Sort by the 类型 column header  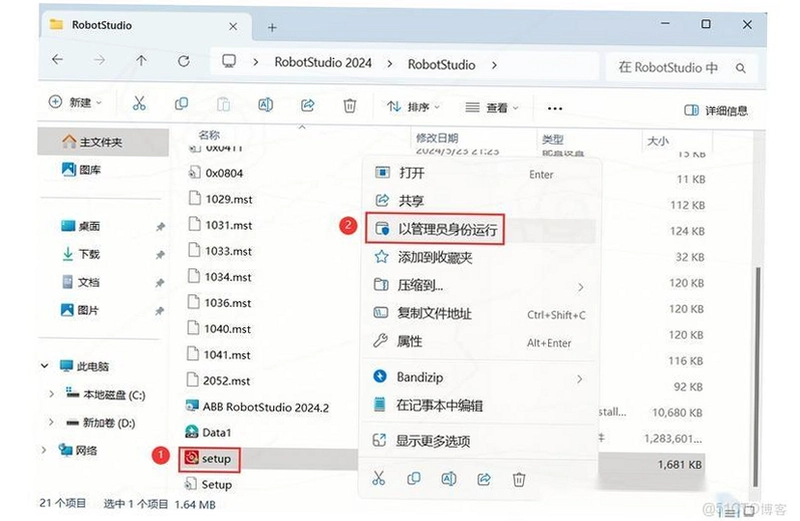(x=552, y=139)
